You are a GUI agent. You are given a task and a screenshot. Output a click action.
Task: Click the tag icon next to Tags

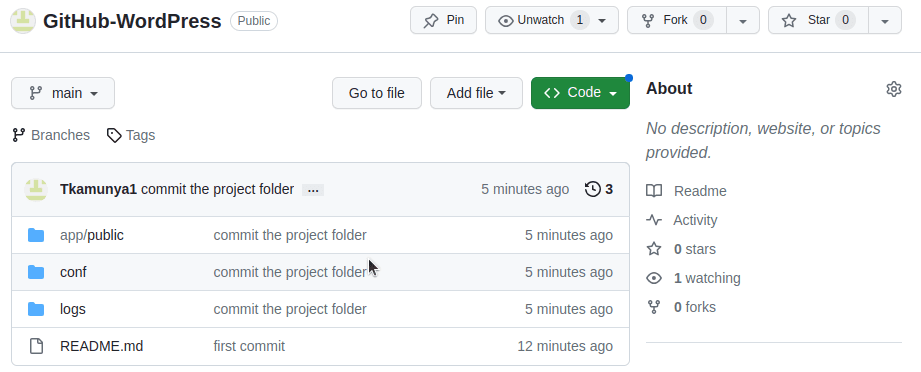coord(114,135)
